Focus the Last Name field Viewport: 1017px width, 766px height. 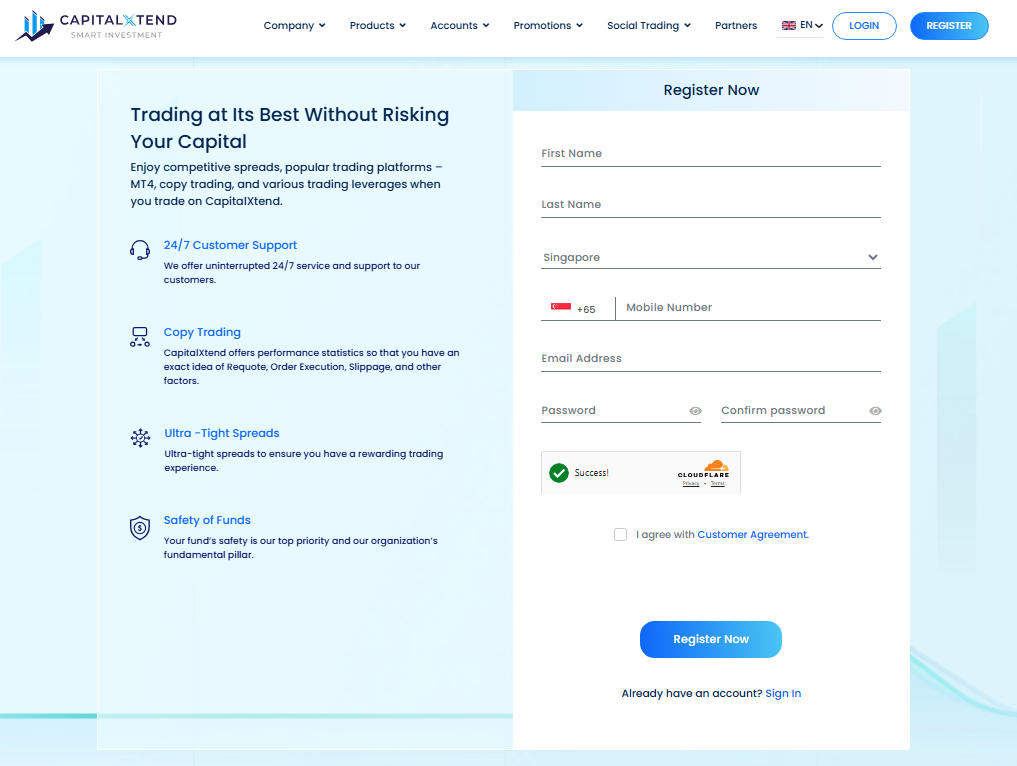point(711,204)
